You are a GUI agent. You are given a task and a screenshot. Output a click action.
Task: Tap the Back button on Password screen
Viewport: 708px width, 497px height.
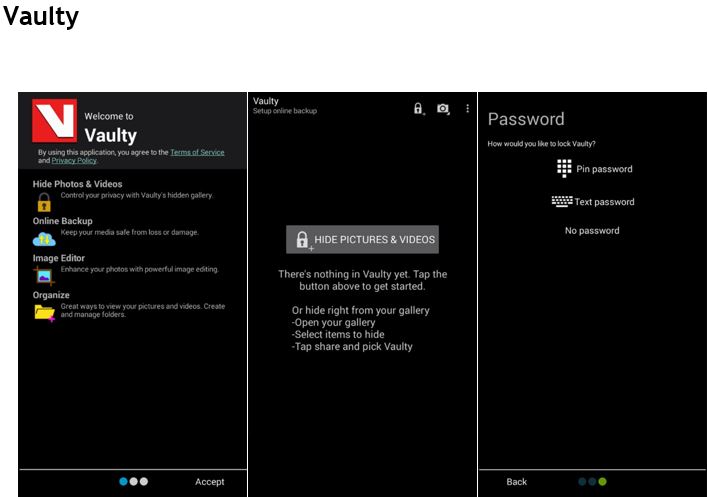516,482
